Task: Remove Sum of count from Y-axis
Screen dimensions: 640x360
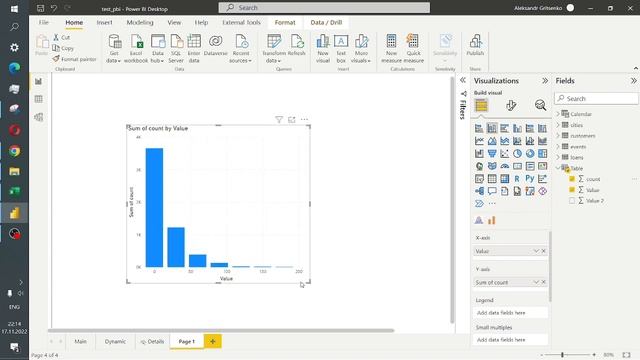Action: (544, 282)
